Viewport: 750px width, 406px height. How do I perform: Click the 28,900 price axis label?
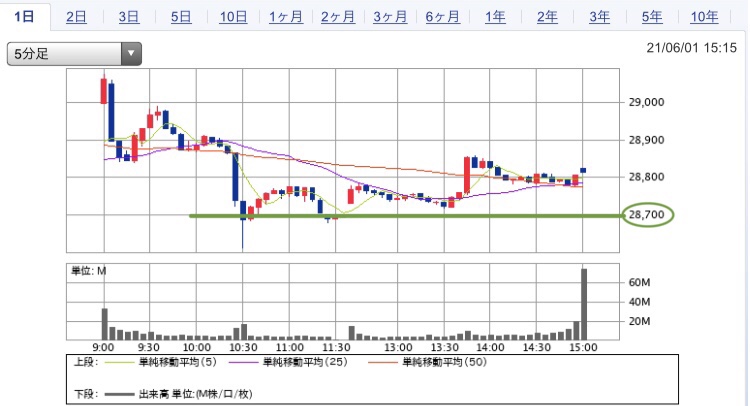(x=646, y=140)
